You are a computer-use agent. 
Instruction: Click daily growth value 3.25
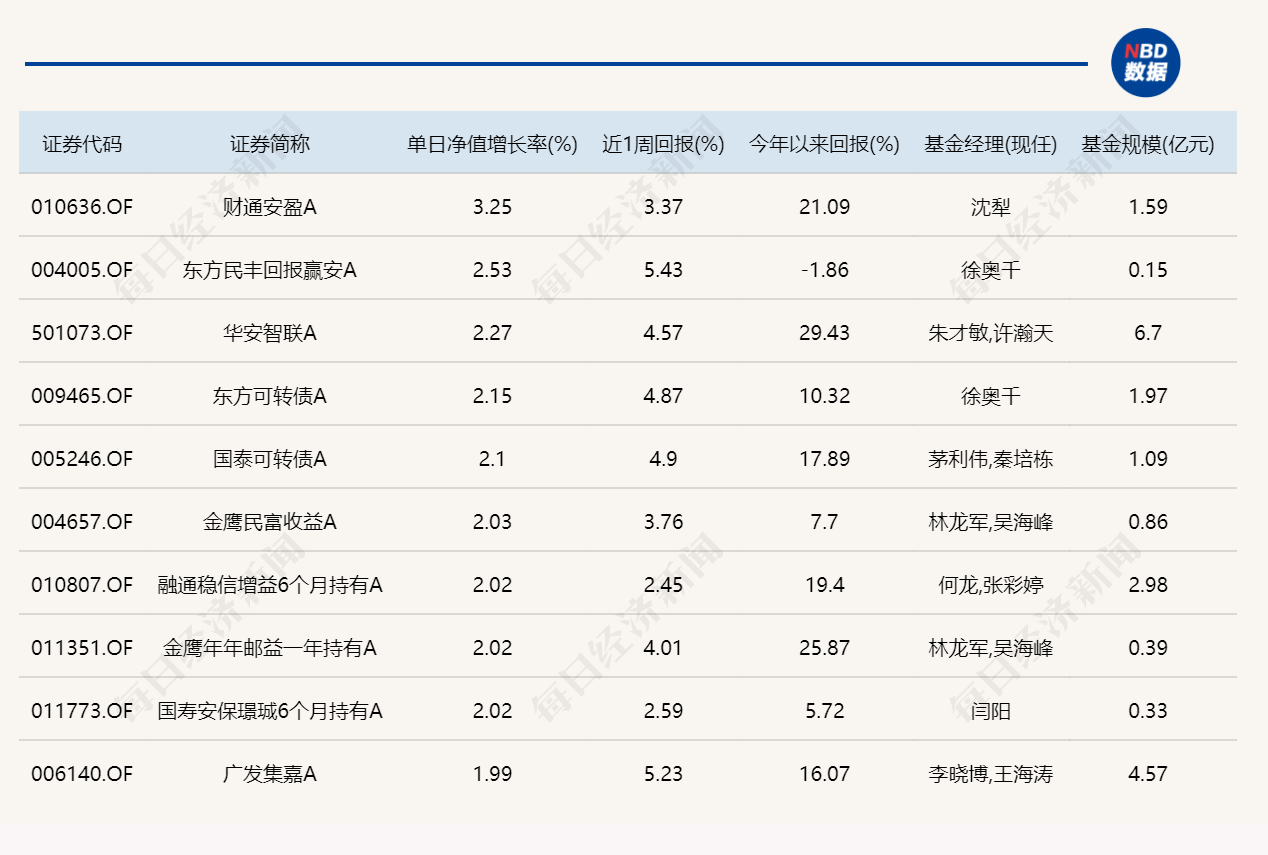[x=492, y=207]
